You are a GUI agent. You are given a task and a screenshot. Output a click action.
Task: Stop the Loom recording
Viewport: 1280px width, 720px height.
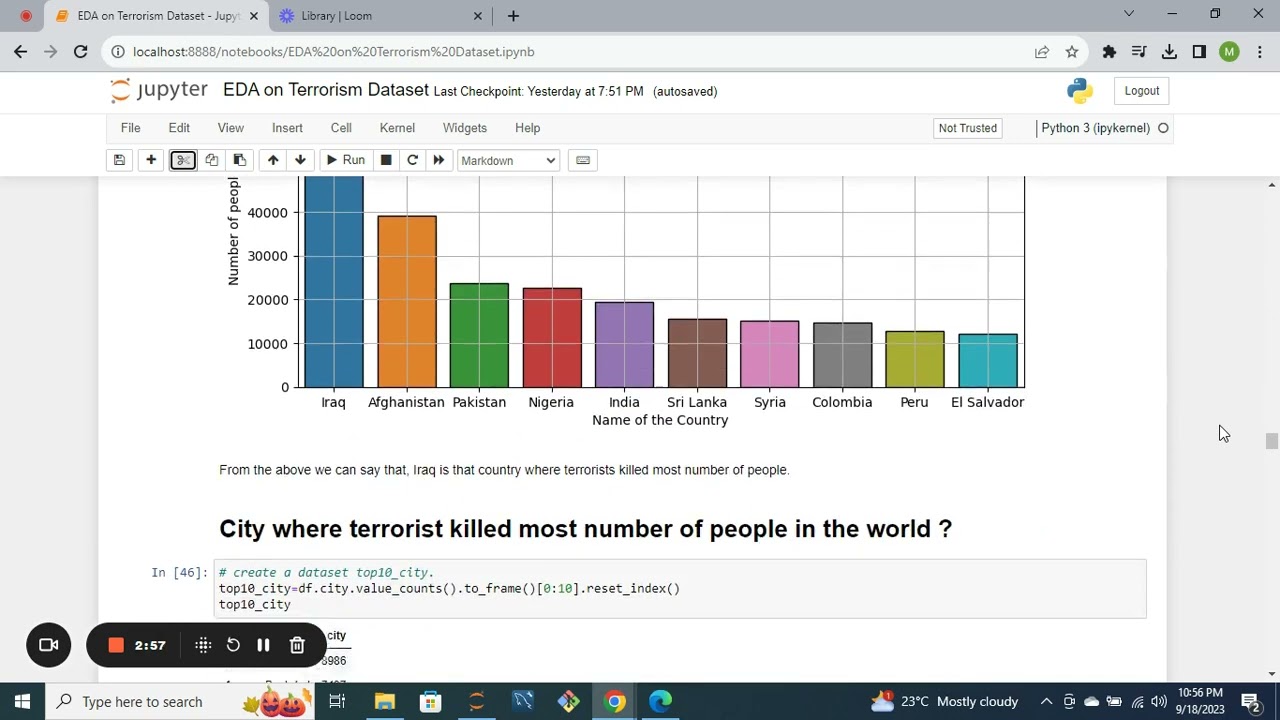click(x=116, y=645)
